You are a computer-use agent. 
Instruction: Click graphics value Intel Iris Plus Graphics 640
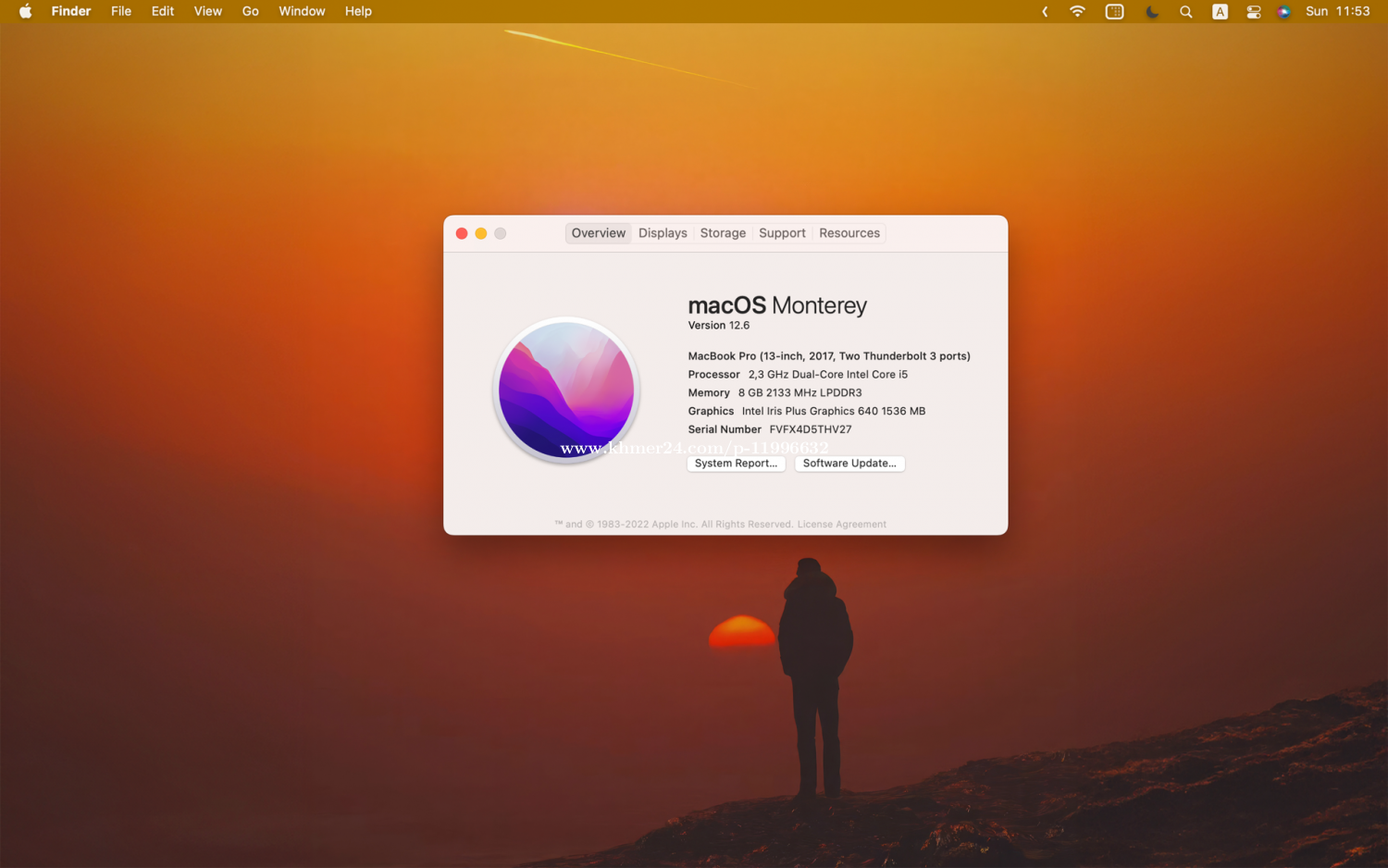click(833, 412)
